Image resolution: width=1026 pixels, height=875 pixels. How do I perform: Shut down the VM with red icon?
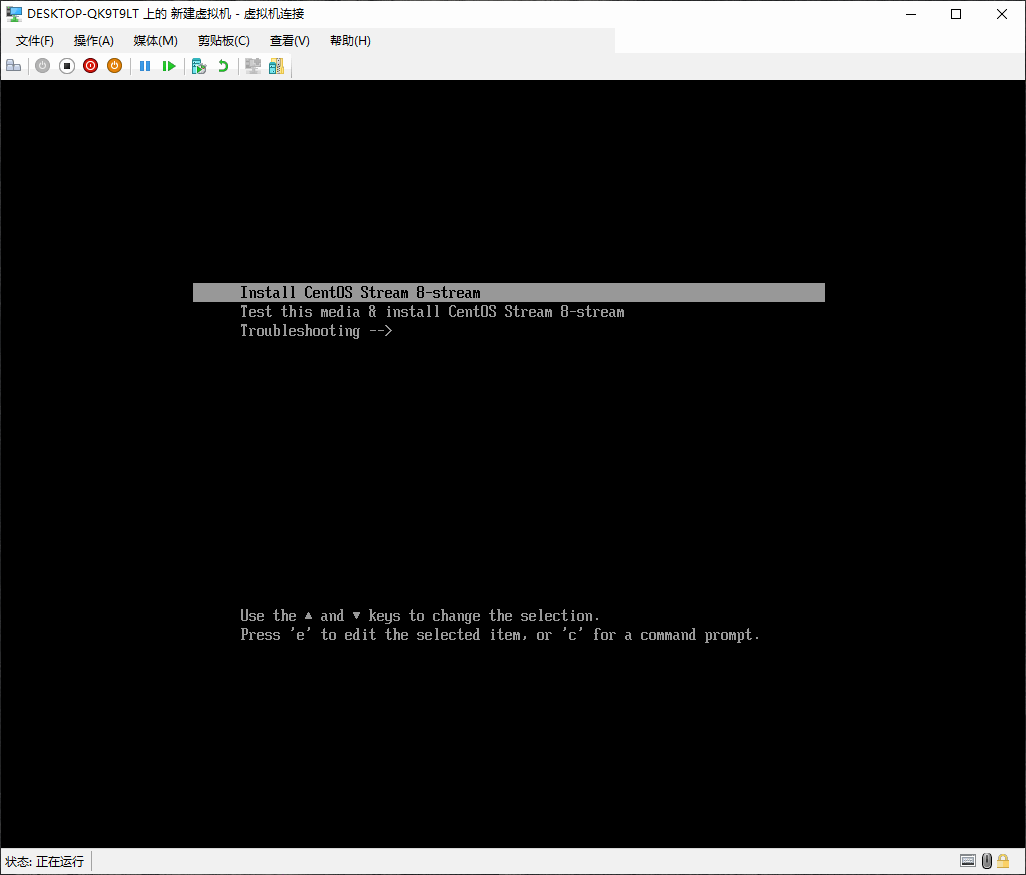tap(90, 65)
